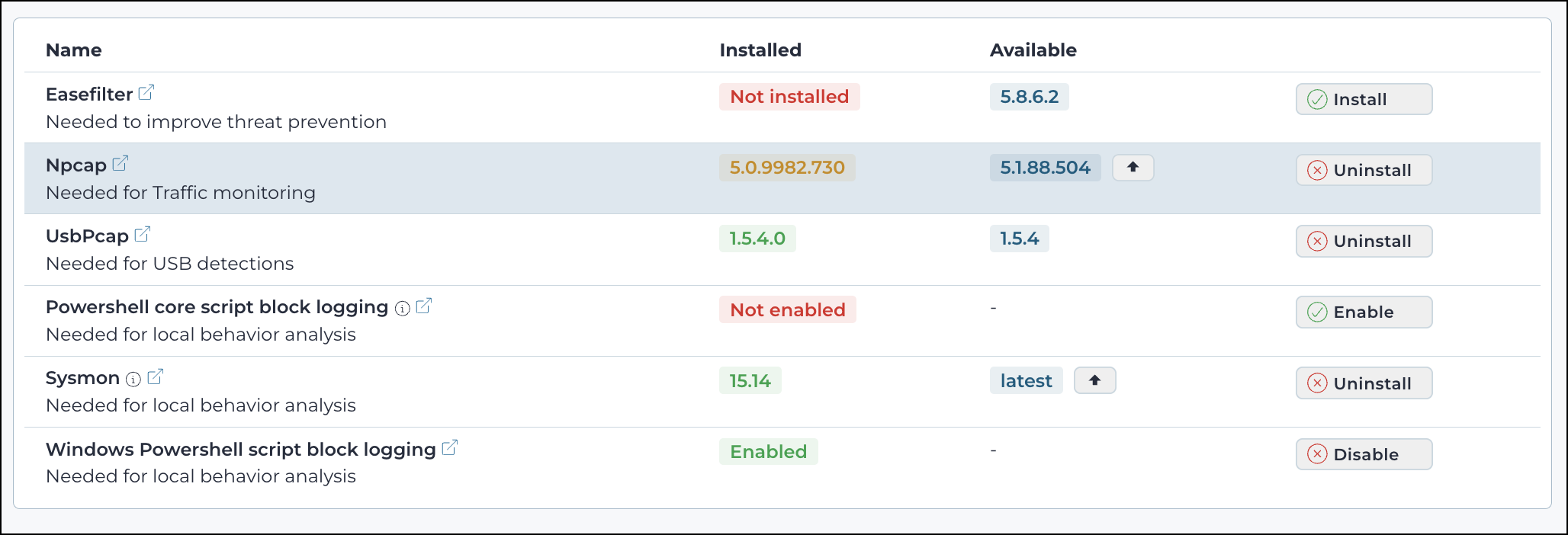Click the Npcap name text

(x=76, y=165)
